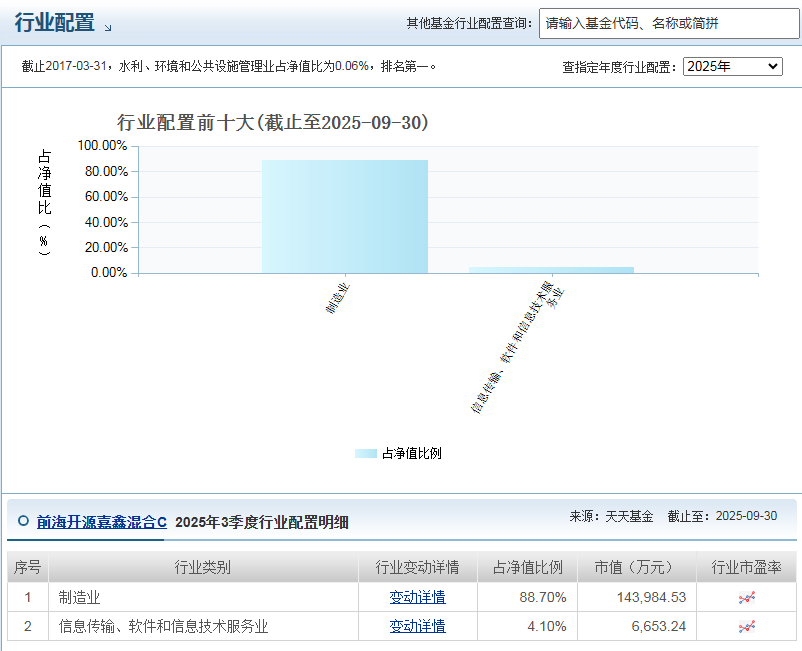The image size is (802, 651).
Task: Click 变动详情 in the 信息传输 row
Action: [420, 626]
